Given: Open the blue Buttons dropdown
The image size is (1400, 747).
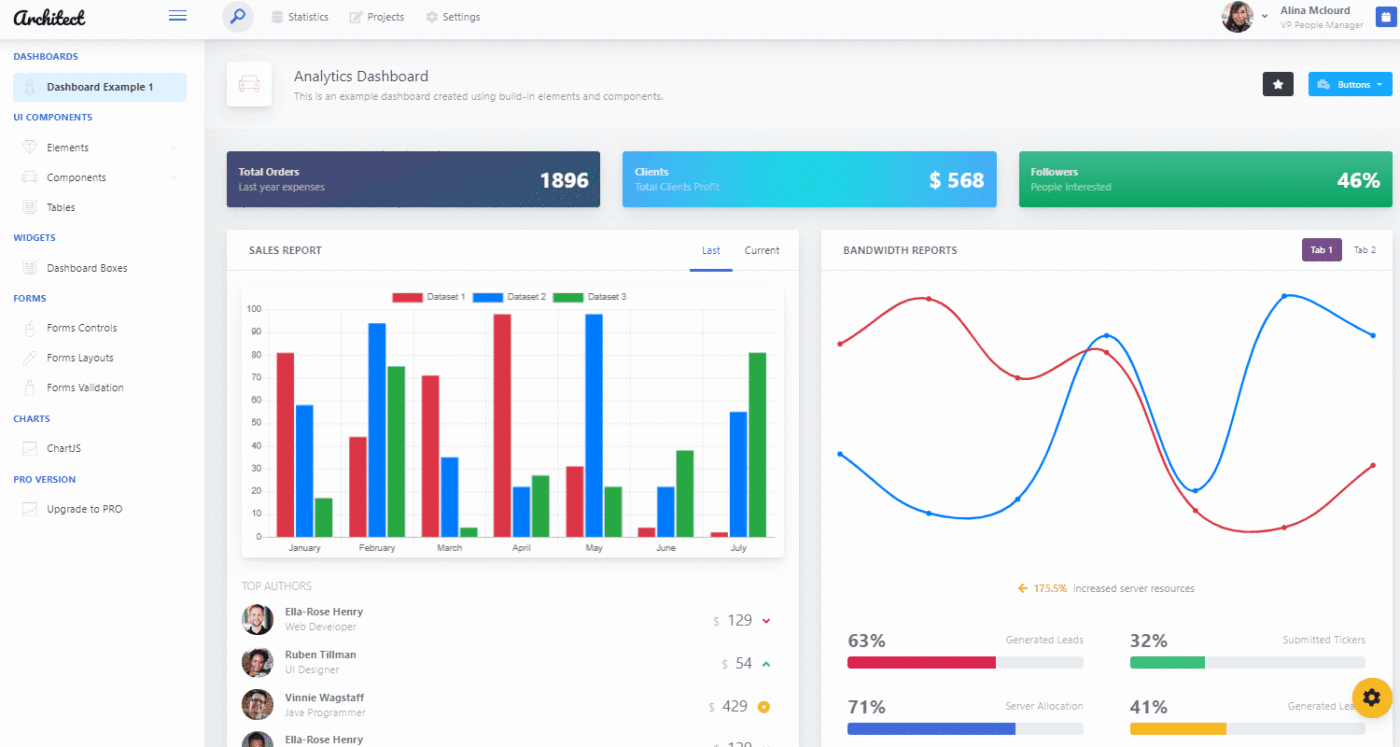Looking at the screenshot, I should 1350,85.
